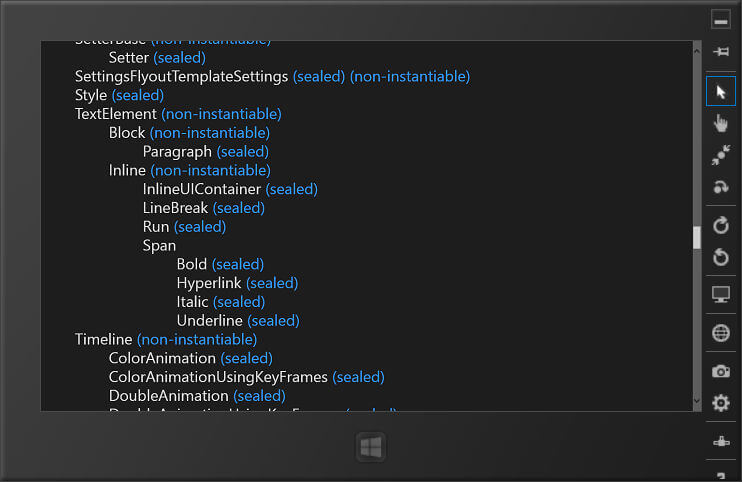Toggle always-on-top pin icon

pyautogui.click(x=721, y=52)
